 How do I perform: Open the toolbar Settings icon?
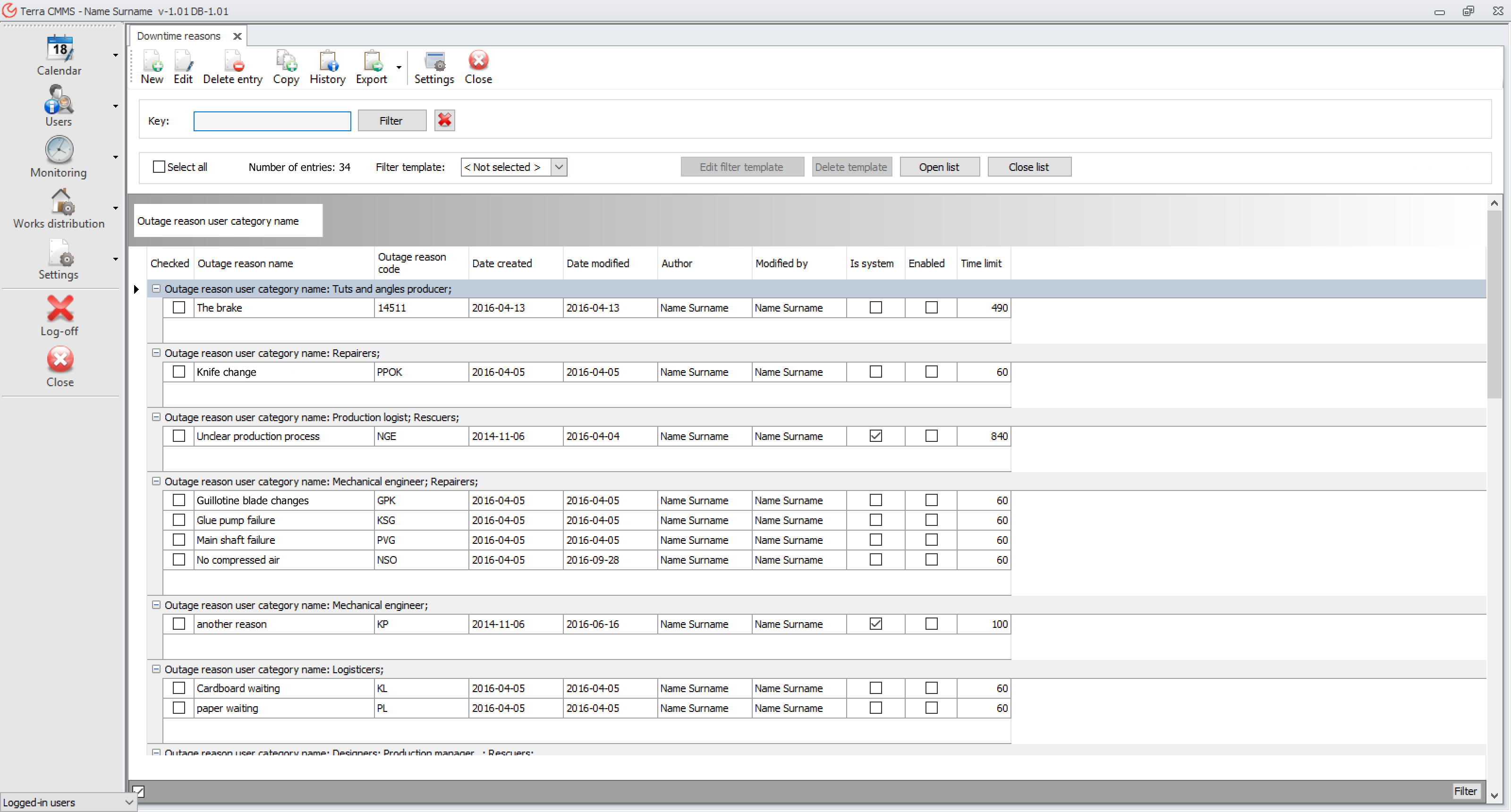pos(434,68)
